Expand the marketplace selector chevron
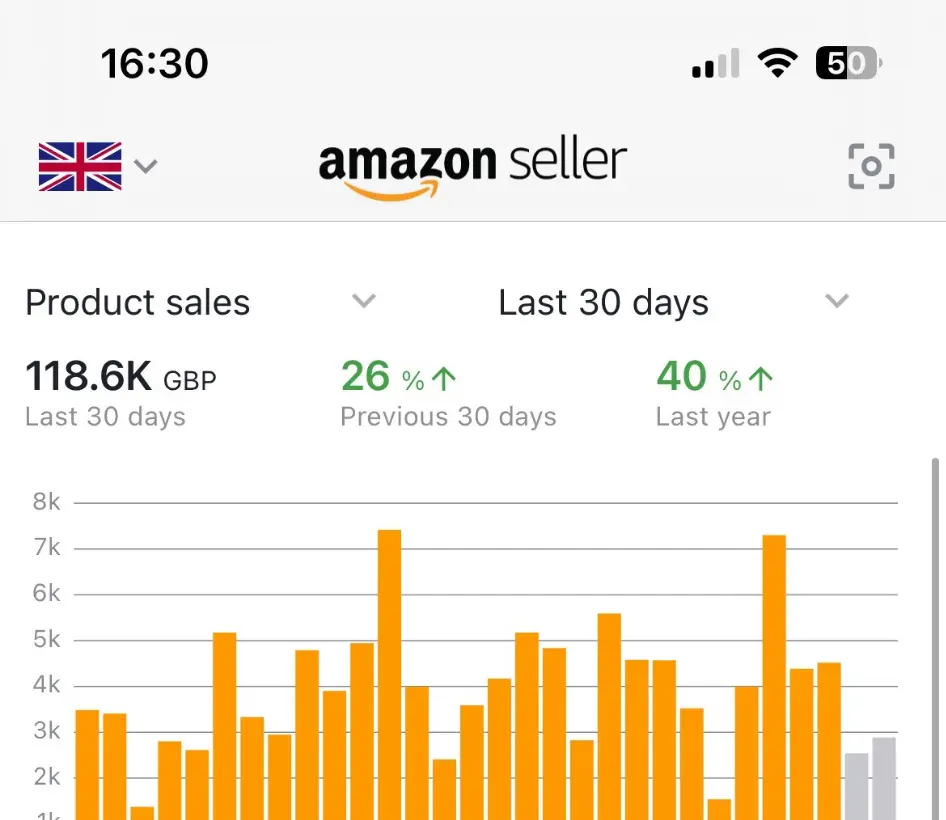 tap(146, 167)
